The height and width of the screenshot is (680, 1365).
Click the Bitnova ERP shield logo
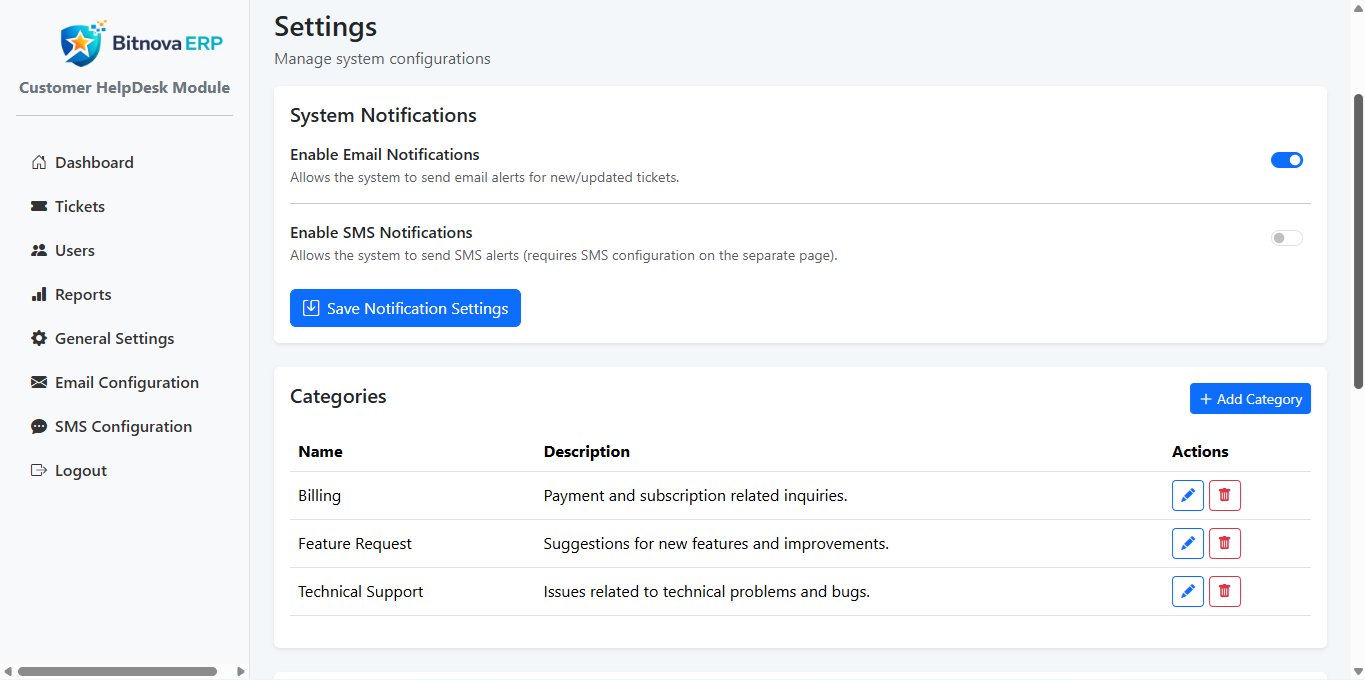(79, 44)
